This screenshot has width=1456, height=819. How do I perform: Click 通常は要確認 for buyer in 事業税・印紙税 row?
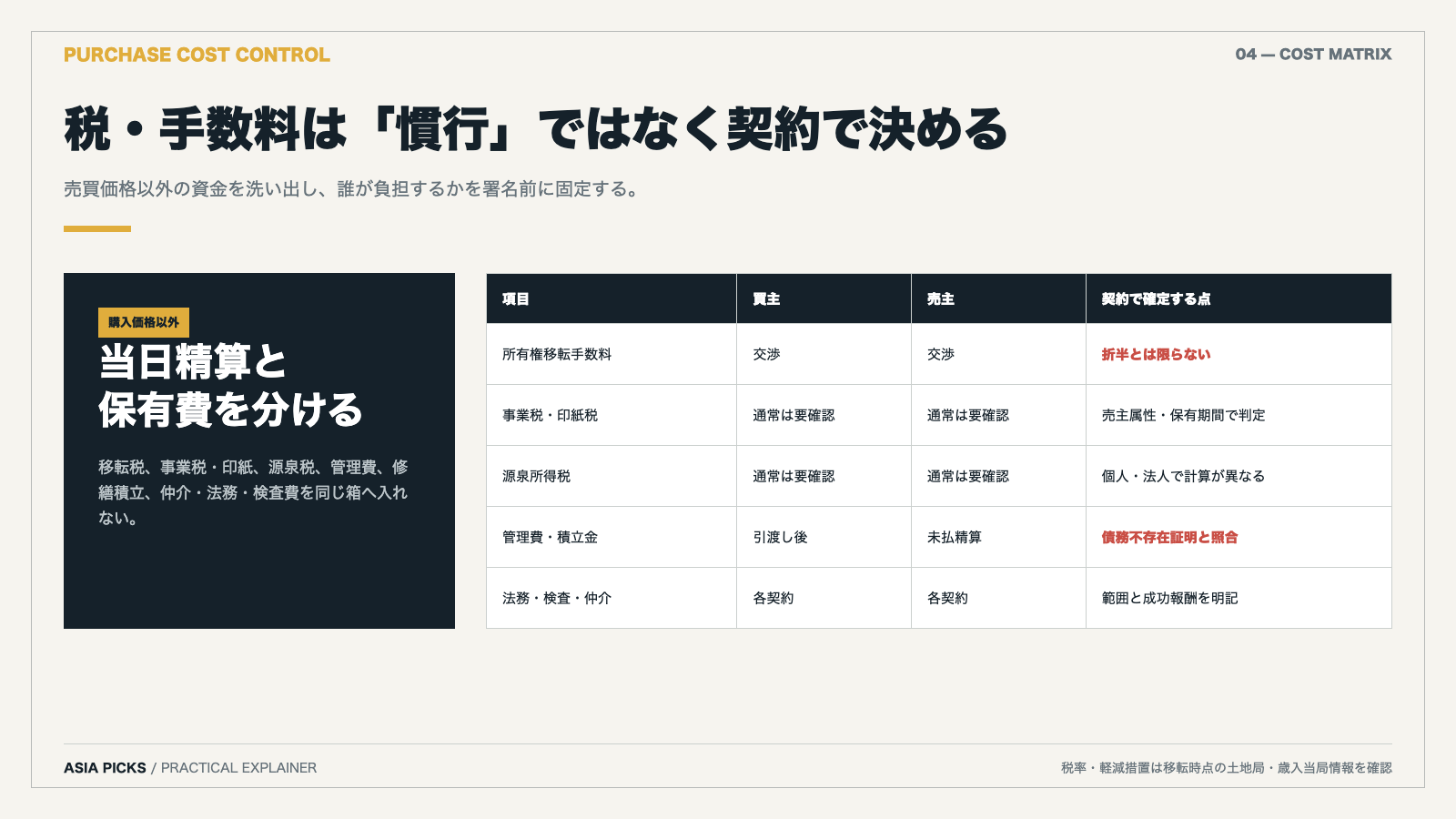click(x=794, y=415)
